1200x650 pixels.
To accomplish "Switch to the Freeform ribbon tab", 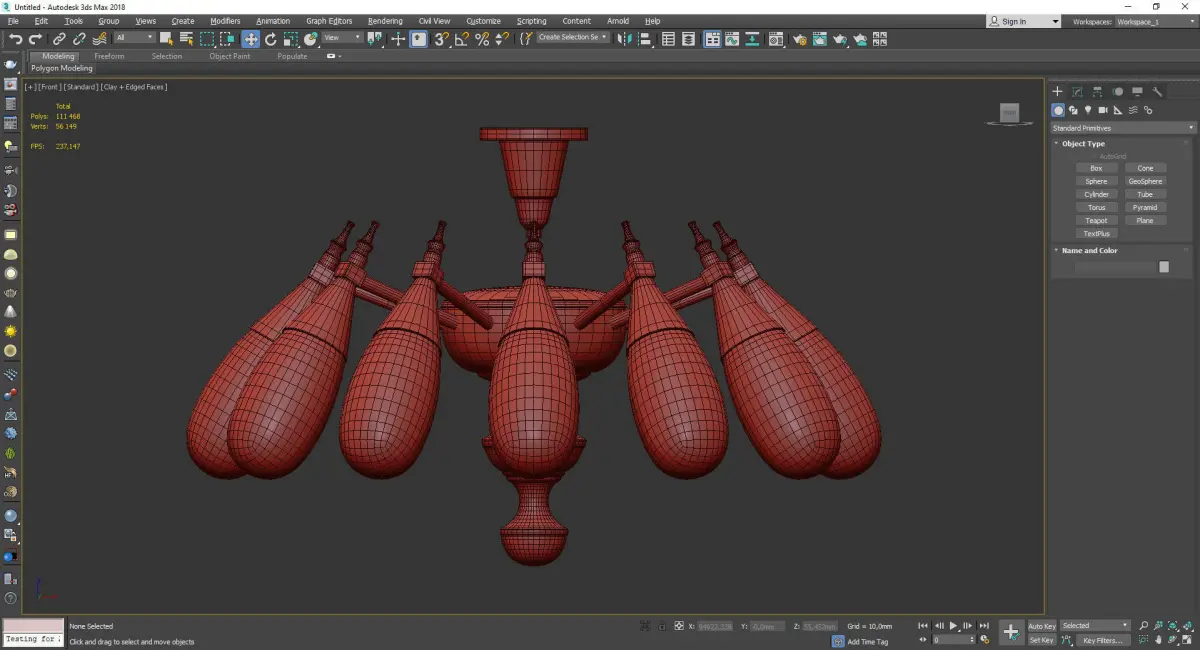I will coord(109,56).
